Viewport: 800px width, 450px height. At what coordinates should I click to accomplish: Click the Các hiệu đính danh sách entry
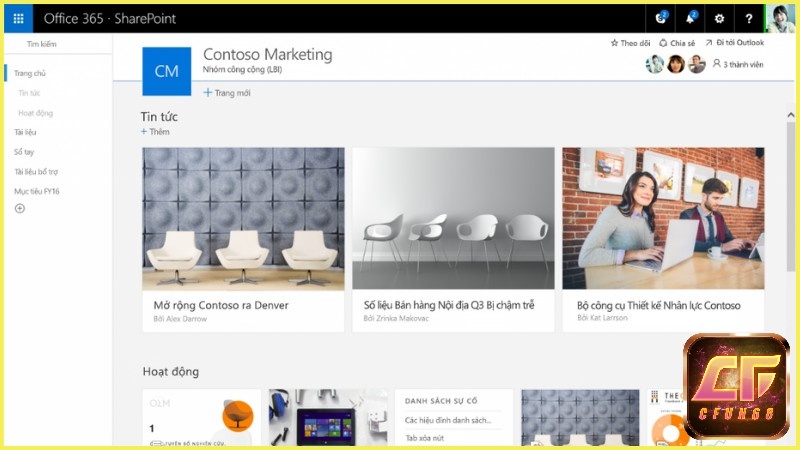(448, 420)
